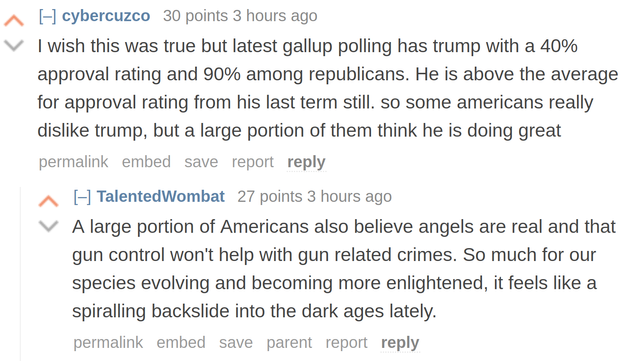Open cybercuzco's user profile
This screenshot has width=639, height=361.
point(106,16)
